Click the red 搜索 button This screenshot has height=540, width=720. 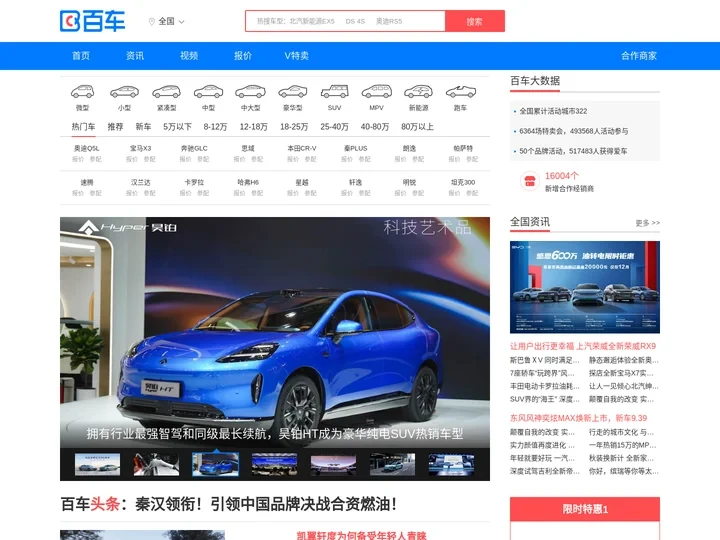point(475,21)
